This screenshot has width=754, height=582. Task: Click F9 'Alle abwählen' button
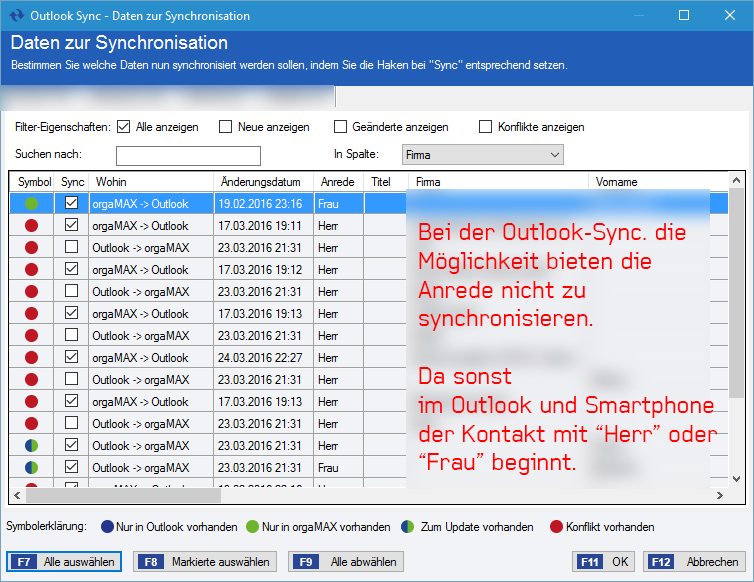[x=346, y=562]
